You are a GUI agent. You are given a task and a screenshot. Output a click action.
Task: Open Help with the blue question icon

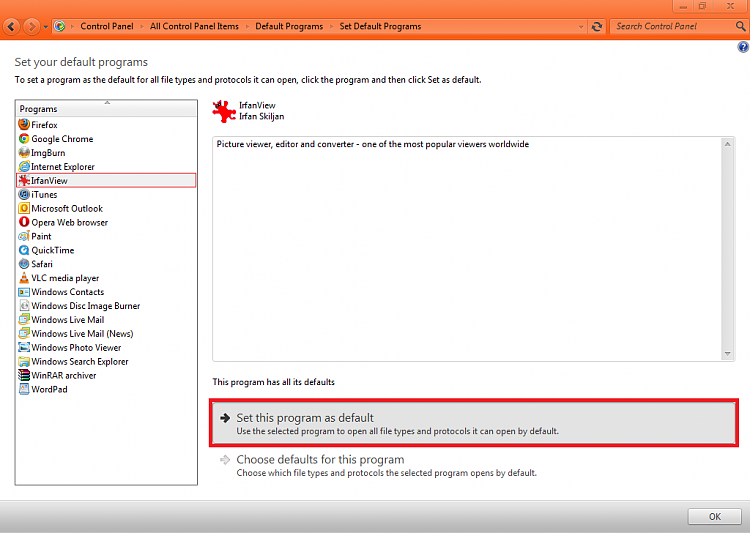[743, 46]
